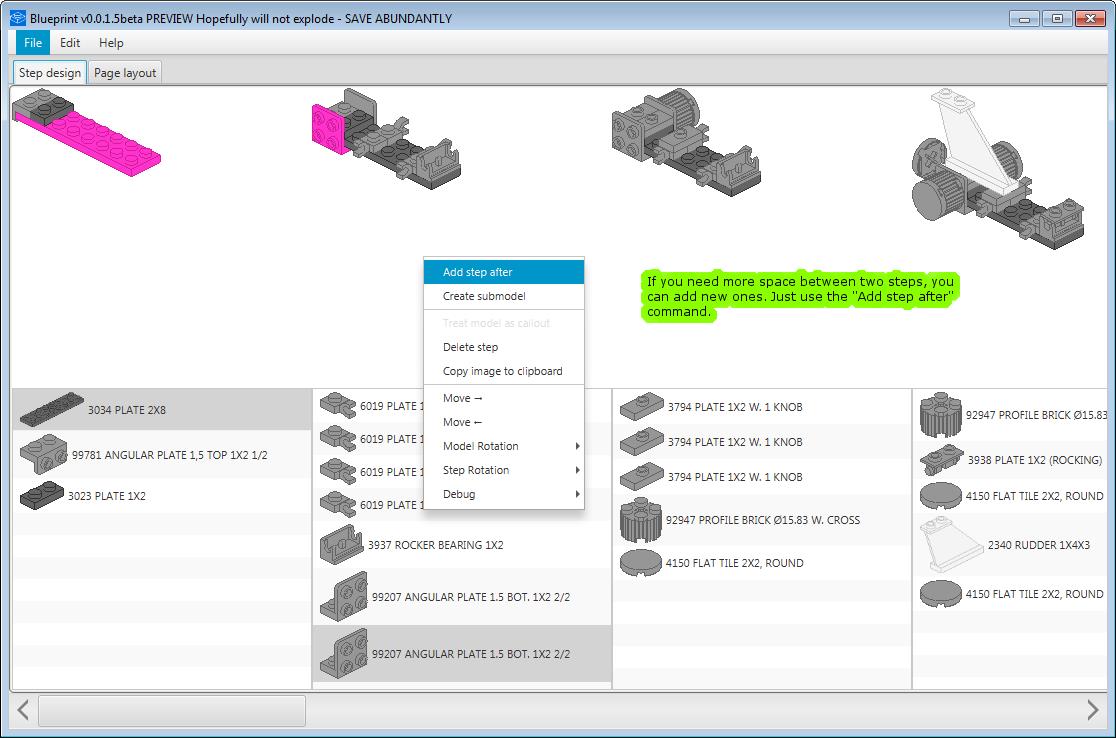This screenshot has width=1116, height=738.
Task: Choose Move ← in context menu
Action: tap(504, 422)
